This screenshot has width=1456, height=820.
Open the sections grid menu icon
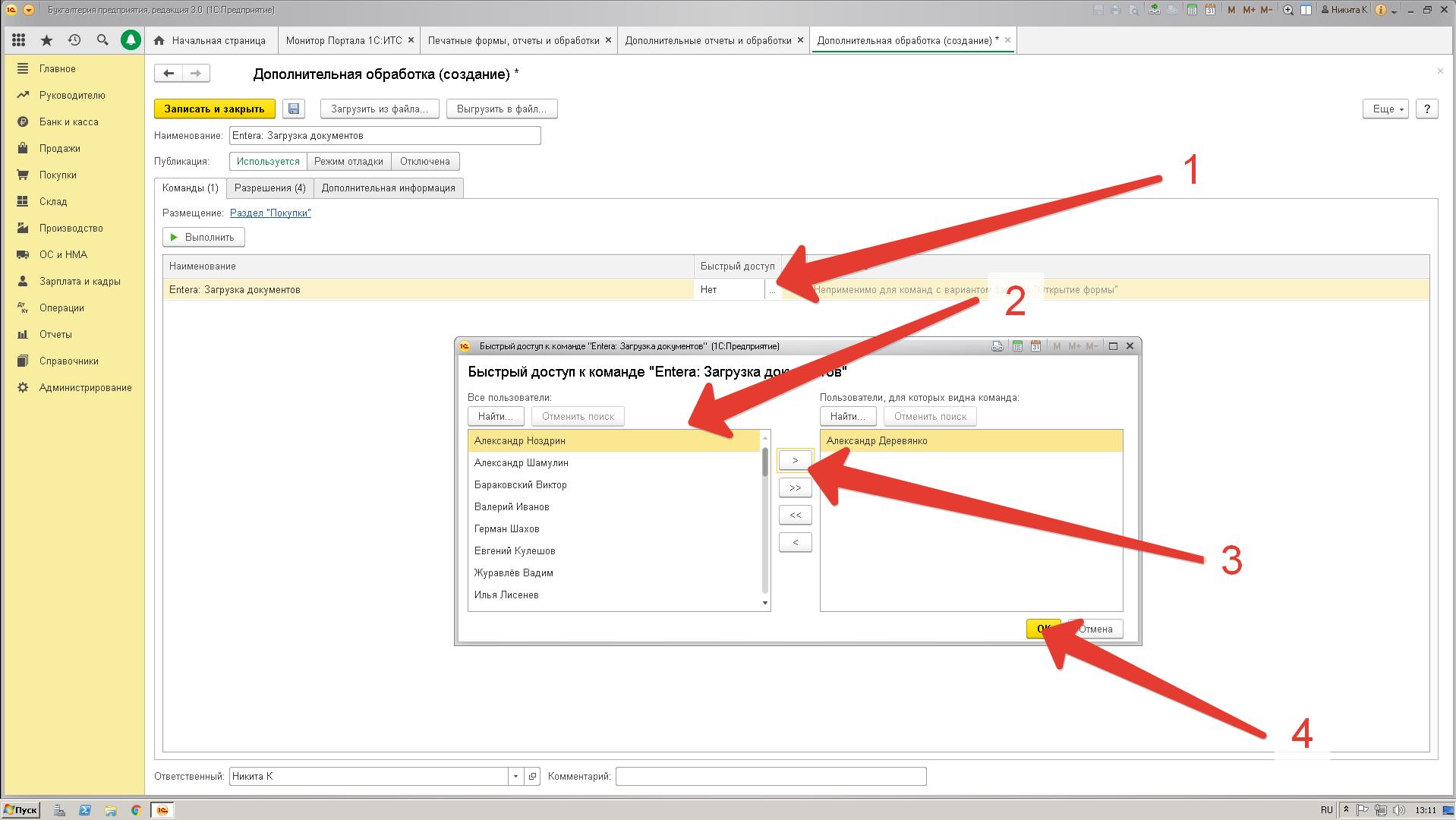click(x=18, y=40)
